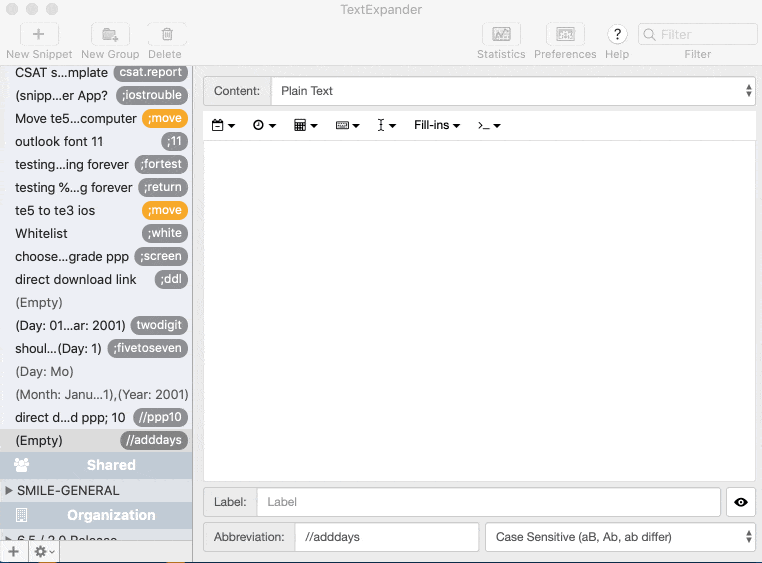Click the ;iostrouble abbreviation badge
The height and width of the screenshot is (563, 762).
coord(152,95)
